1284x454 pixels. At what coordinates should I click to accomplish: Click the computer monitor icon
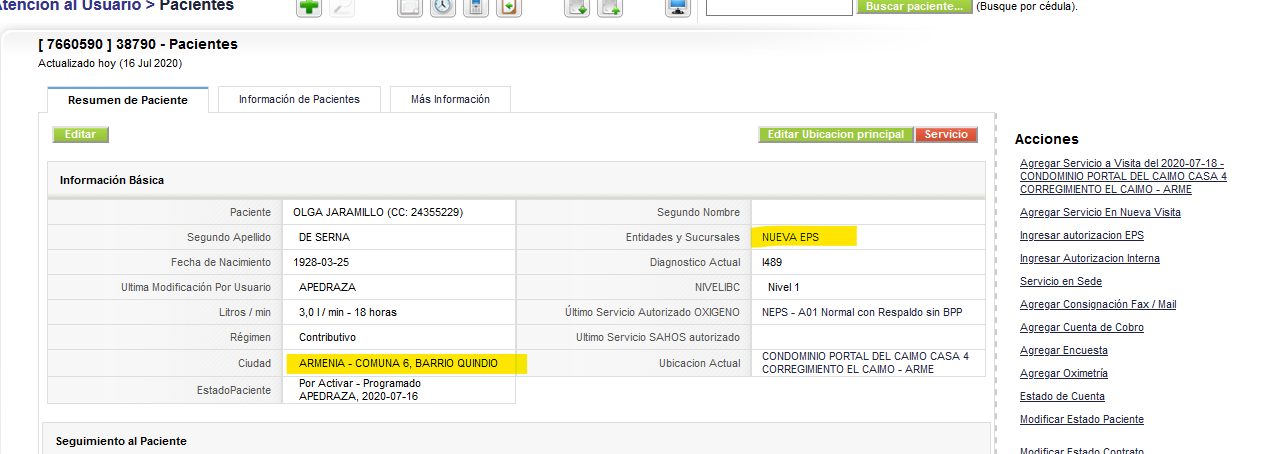coord(678,7)
